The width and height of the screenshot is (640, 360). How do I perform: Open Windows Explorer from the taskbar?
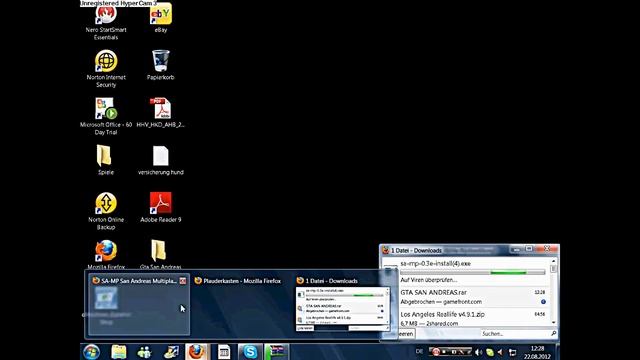[x=119, y=352]
